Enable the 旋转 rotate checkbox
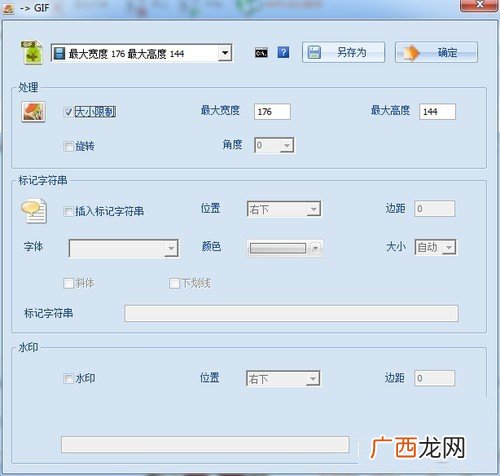 point(68,146)
